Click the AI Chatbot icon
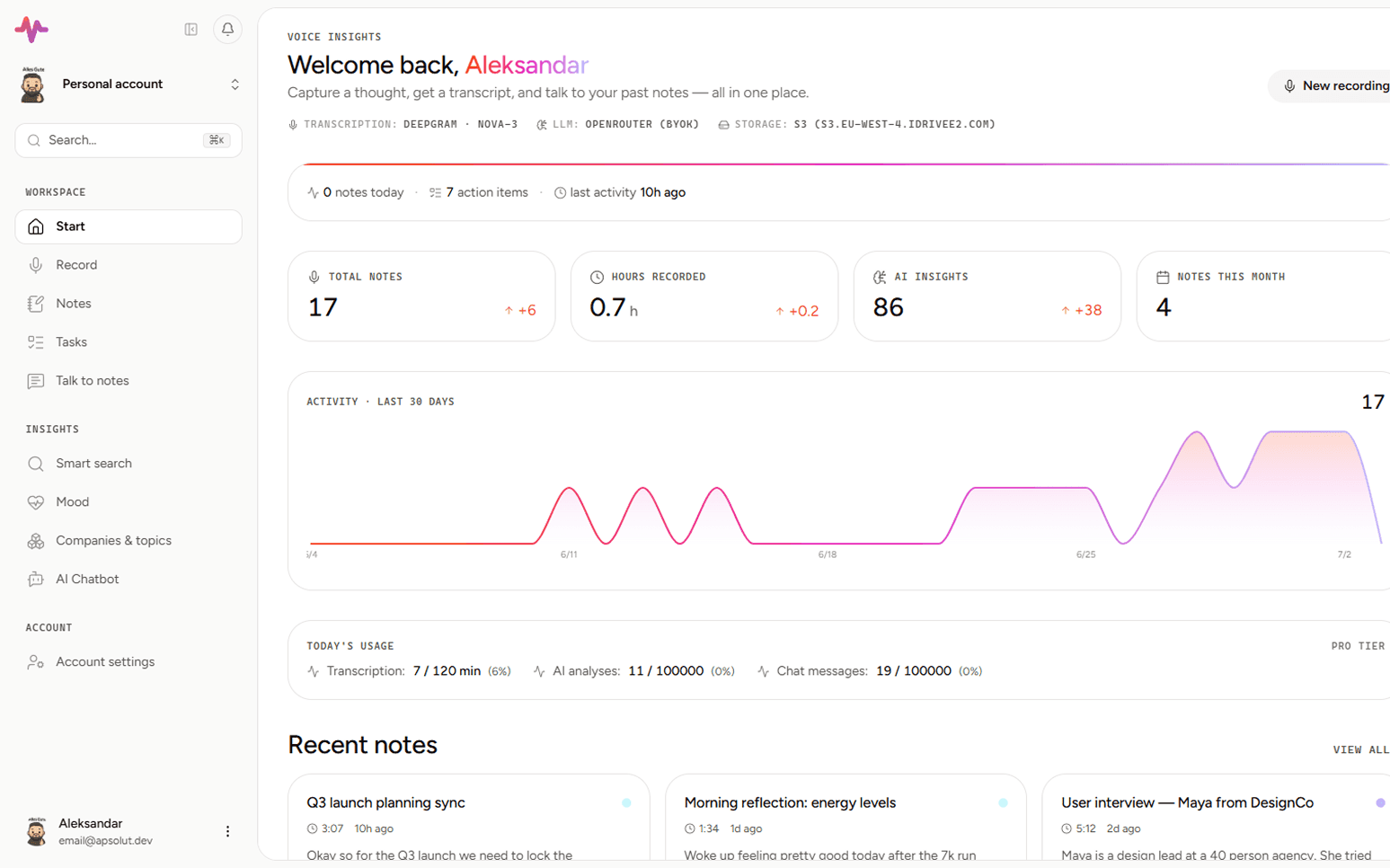This screenshot has height=868, width=1390. 36,580
